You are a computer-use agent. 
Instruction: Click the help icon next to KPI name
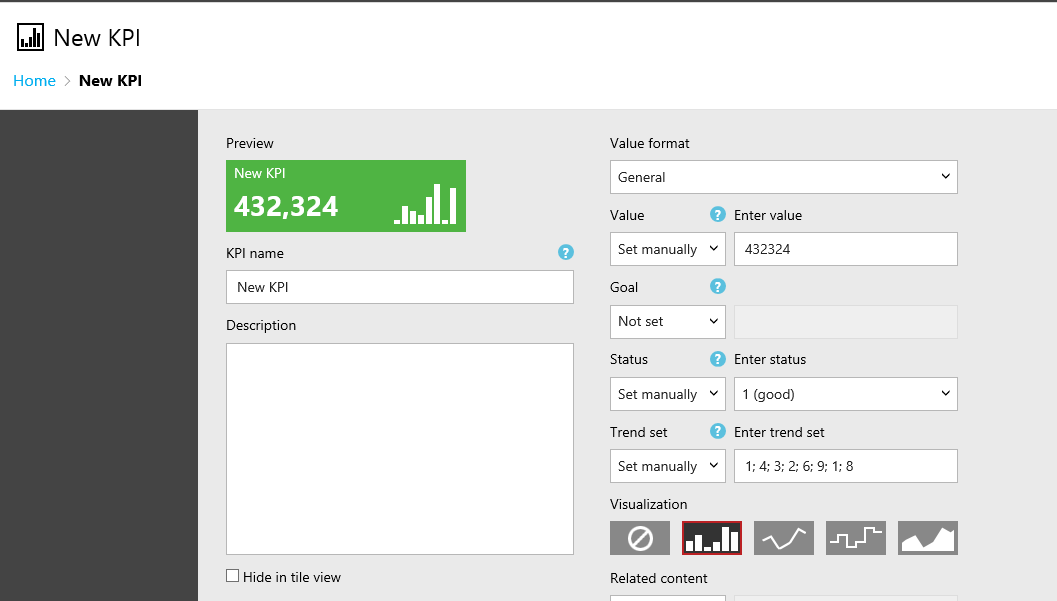566,252
